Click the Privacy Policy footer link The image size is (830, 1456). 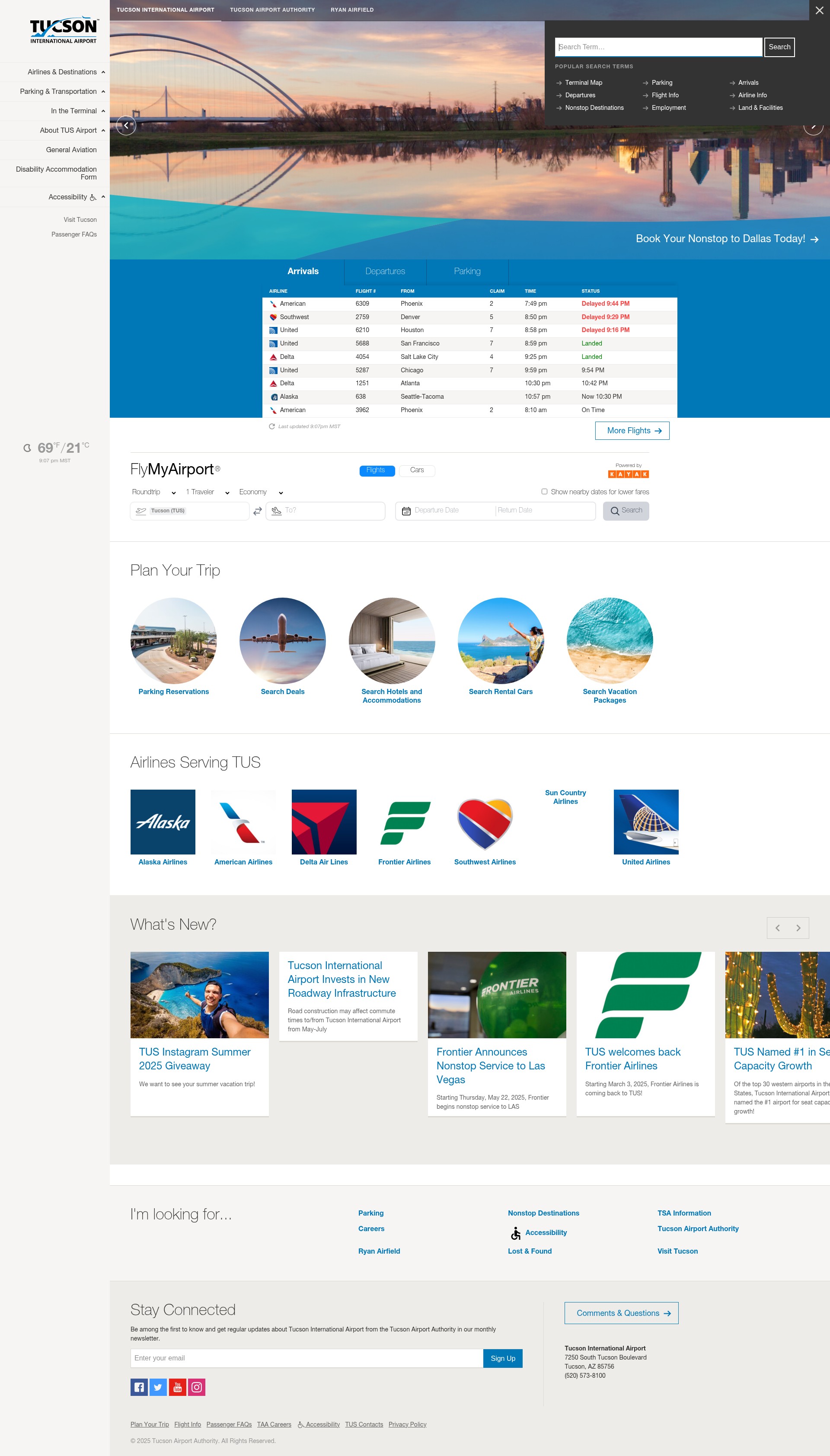tap(408, 1424)
